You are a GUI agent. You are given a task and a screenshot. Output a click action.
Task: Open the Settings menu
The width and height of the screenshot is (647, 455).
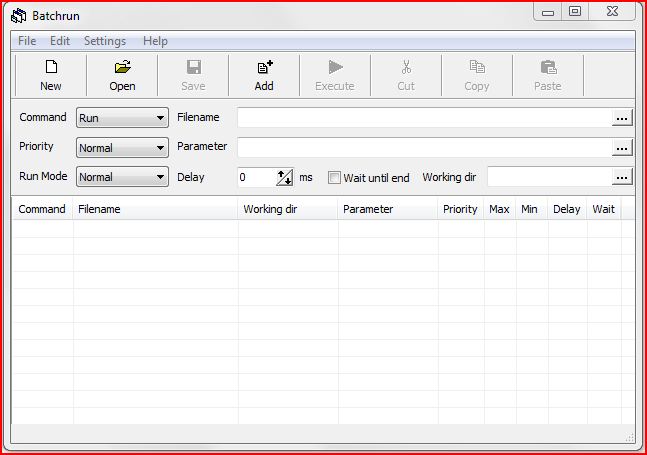click(105, 41)
